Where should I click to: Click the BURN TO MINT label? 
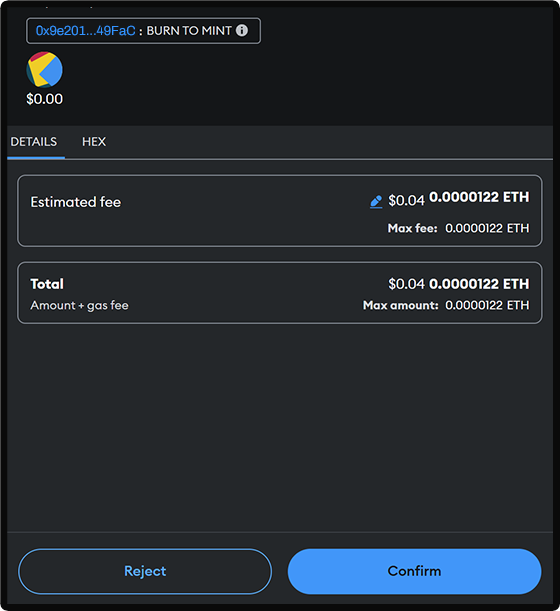click(189, 31)
